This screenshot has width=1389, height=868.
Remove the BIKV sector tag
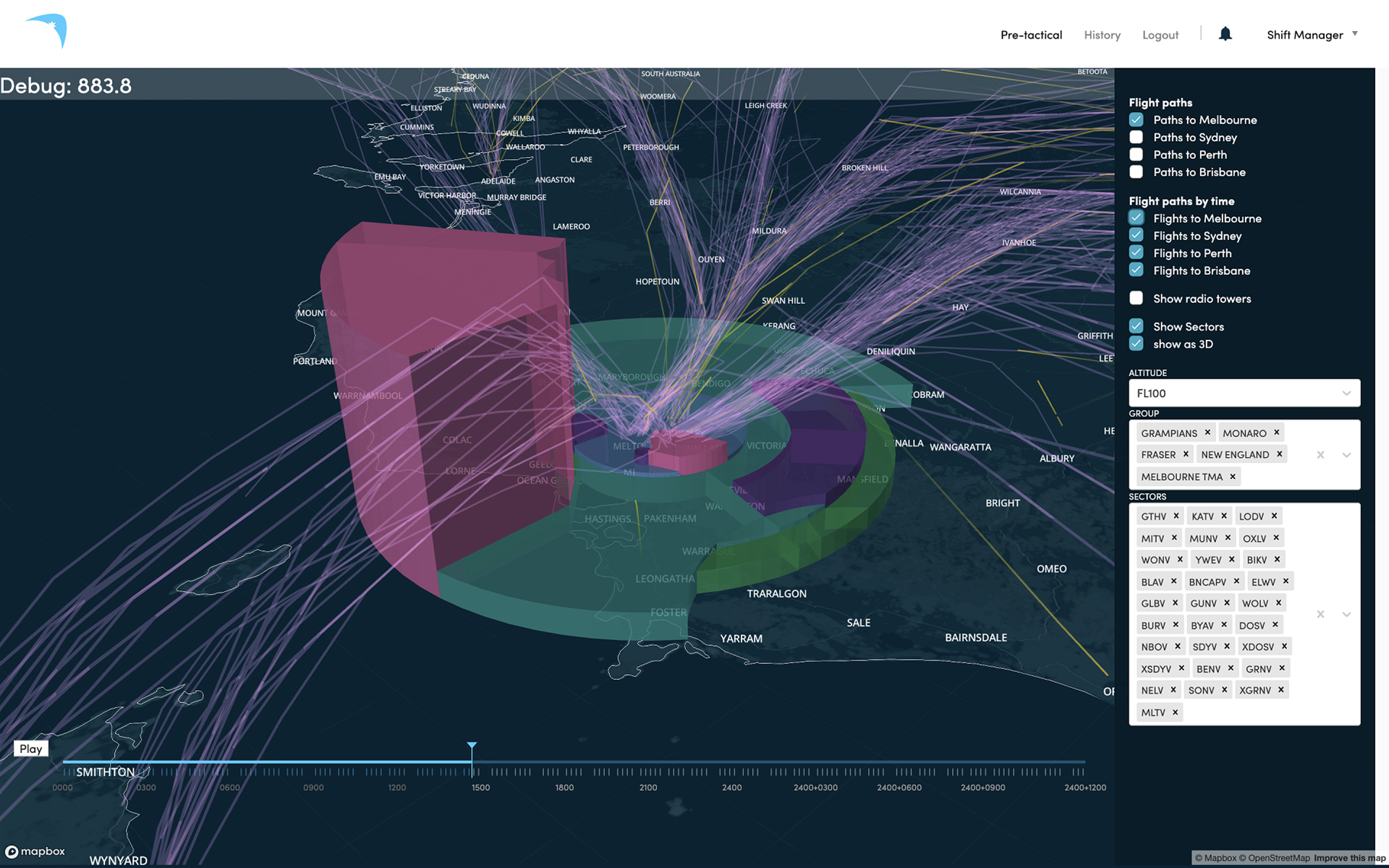click(1277, 559)
